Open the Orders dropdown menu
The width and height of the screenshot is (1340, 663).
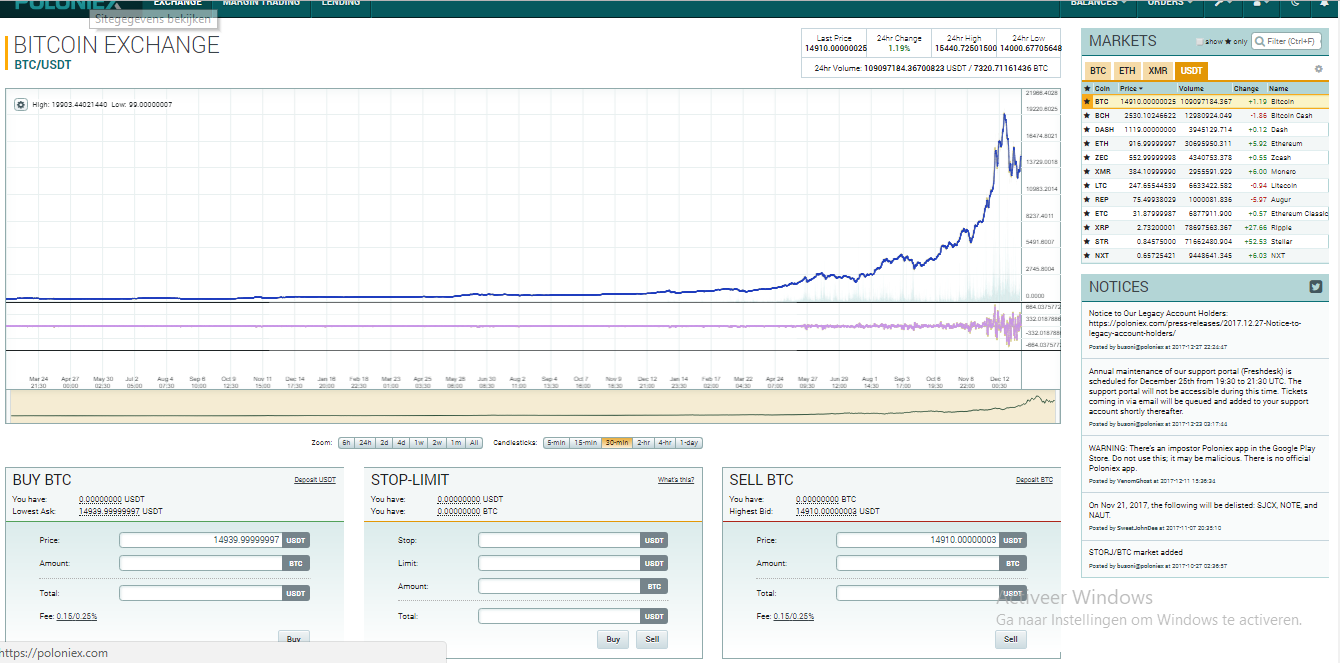(x=1170, y=3)
